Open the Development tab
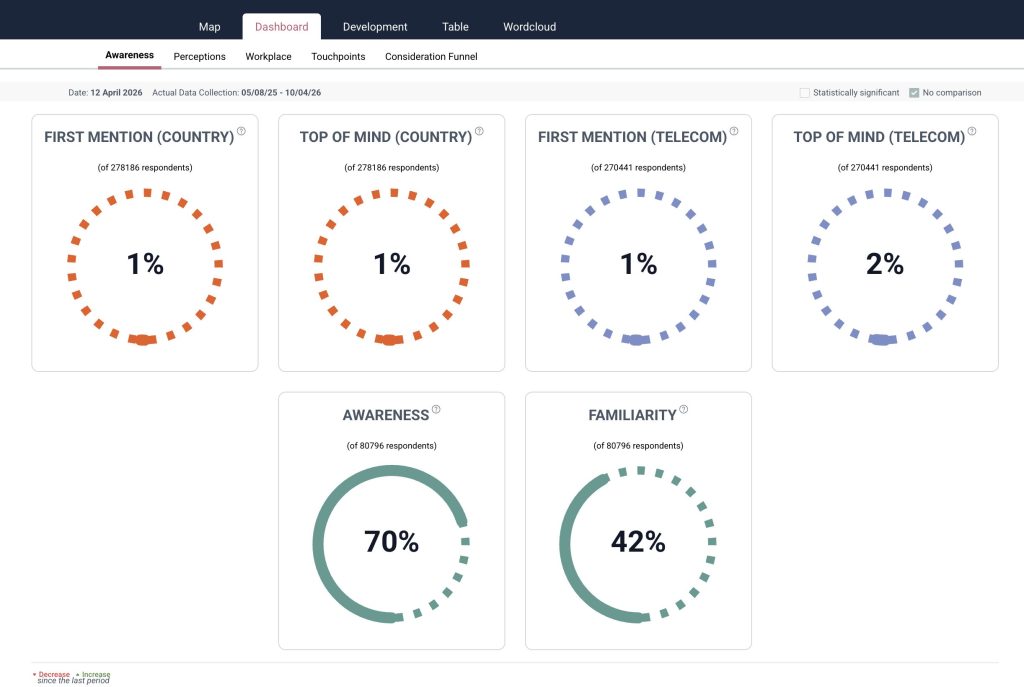This screenshot has height=687, width=1024. coord(375,27)
